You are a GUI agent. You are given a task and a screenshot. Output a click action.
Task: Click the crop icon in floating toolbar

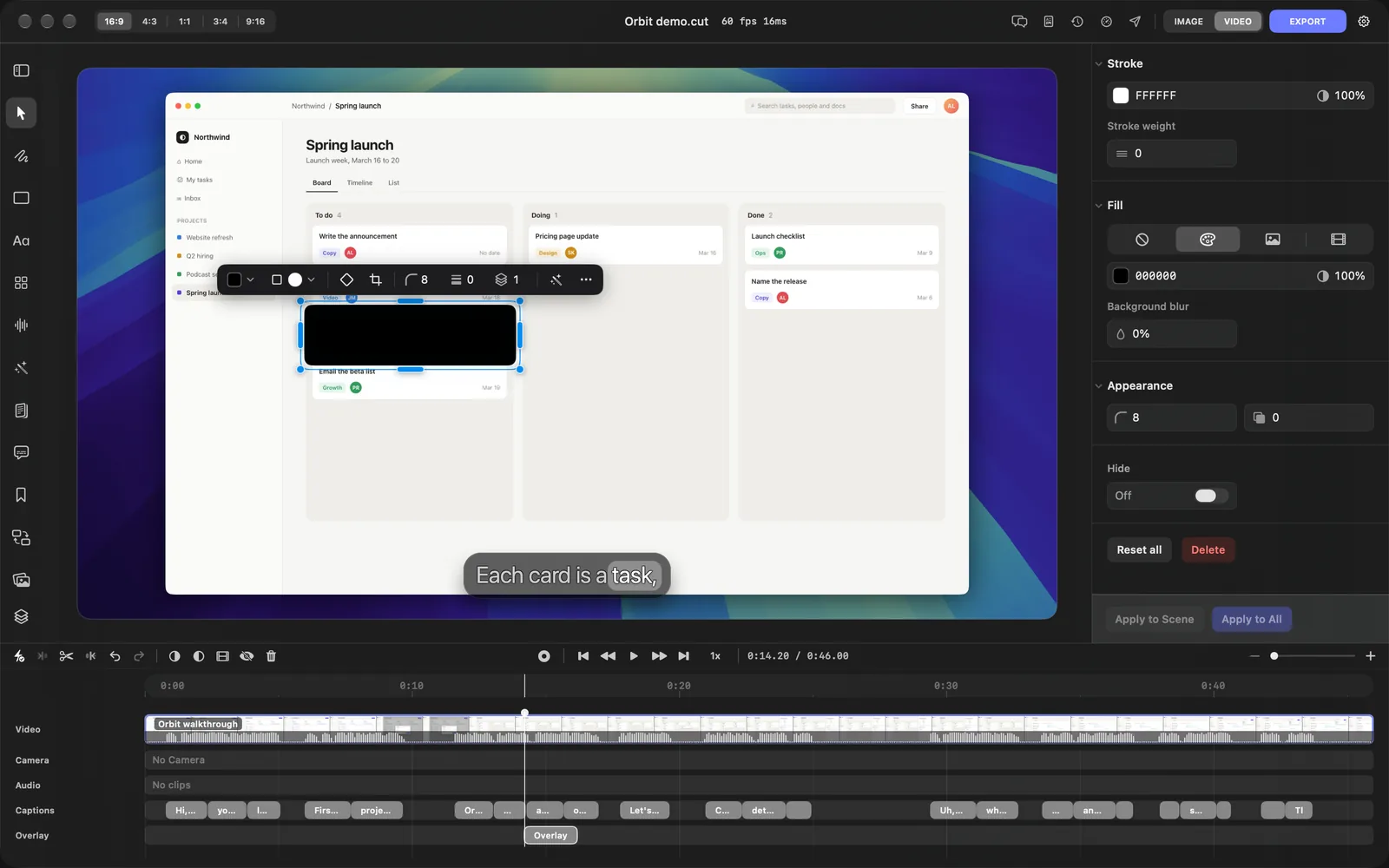click(x=376, y=279)
